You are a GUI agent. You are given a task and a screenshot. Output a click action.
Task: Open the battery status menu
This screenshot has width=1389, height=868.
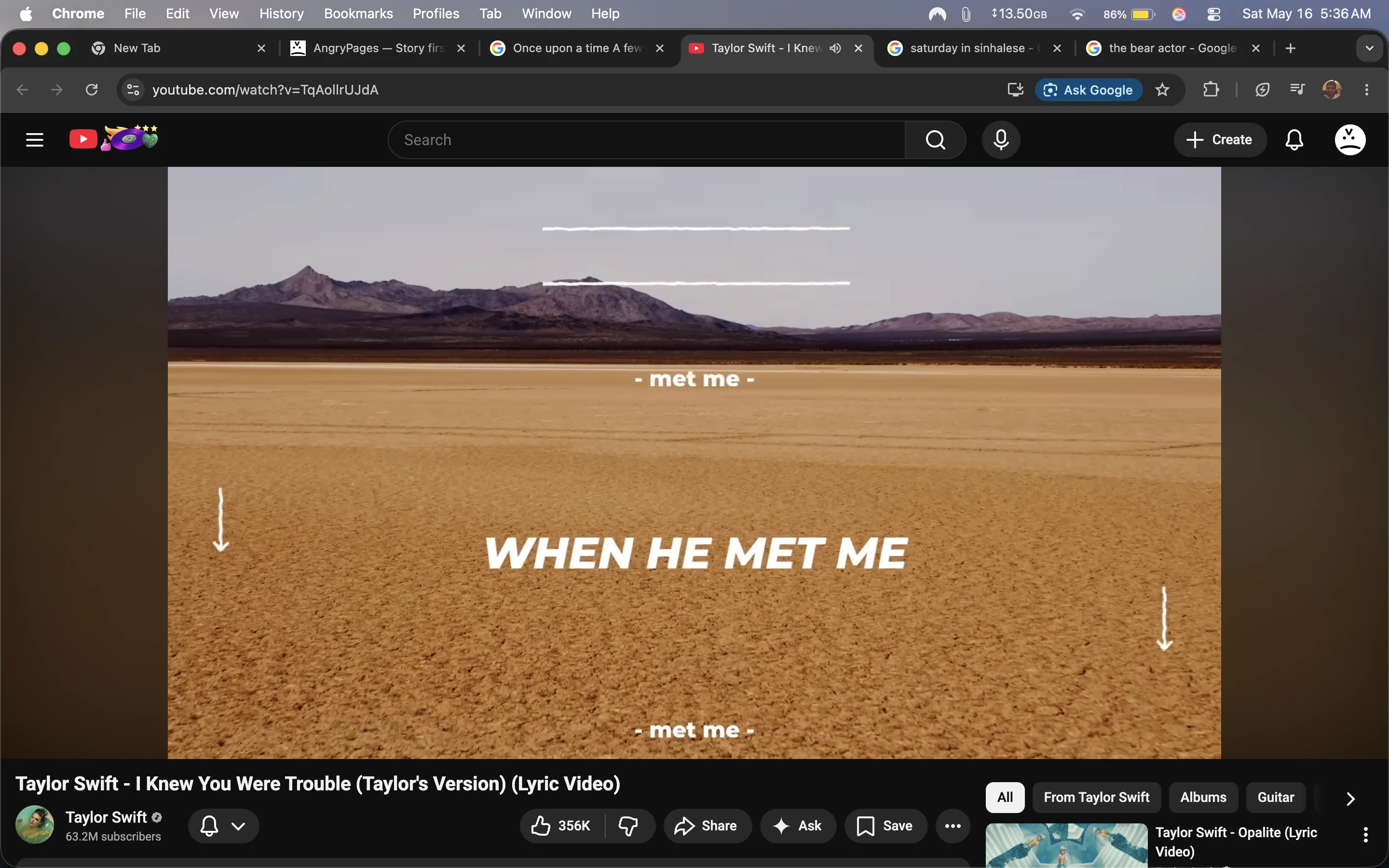[x=1129, y=14]
